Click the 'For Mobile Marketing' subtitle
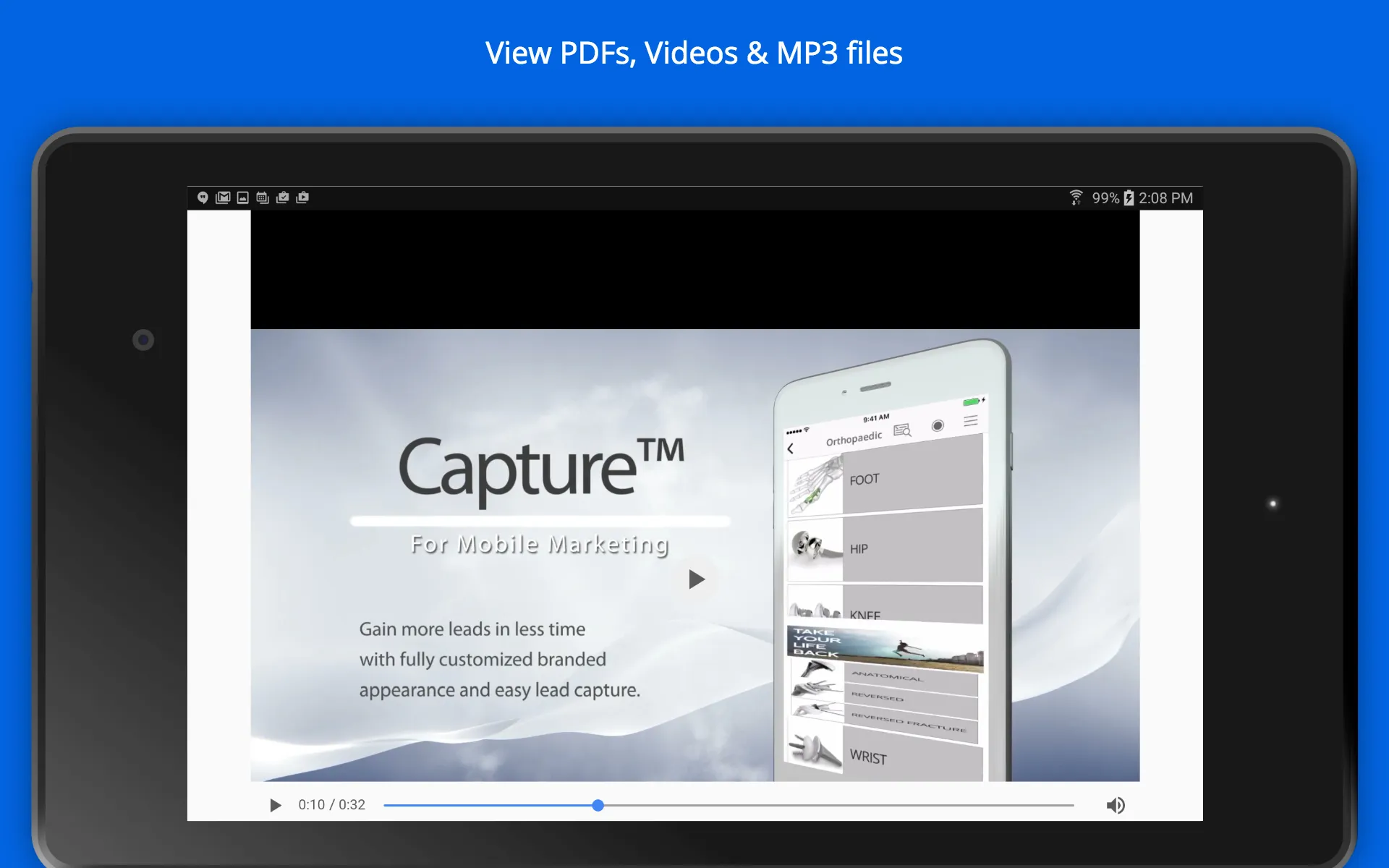 click(540, 544)
